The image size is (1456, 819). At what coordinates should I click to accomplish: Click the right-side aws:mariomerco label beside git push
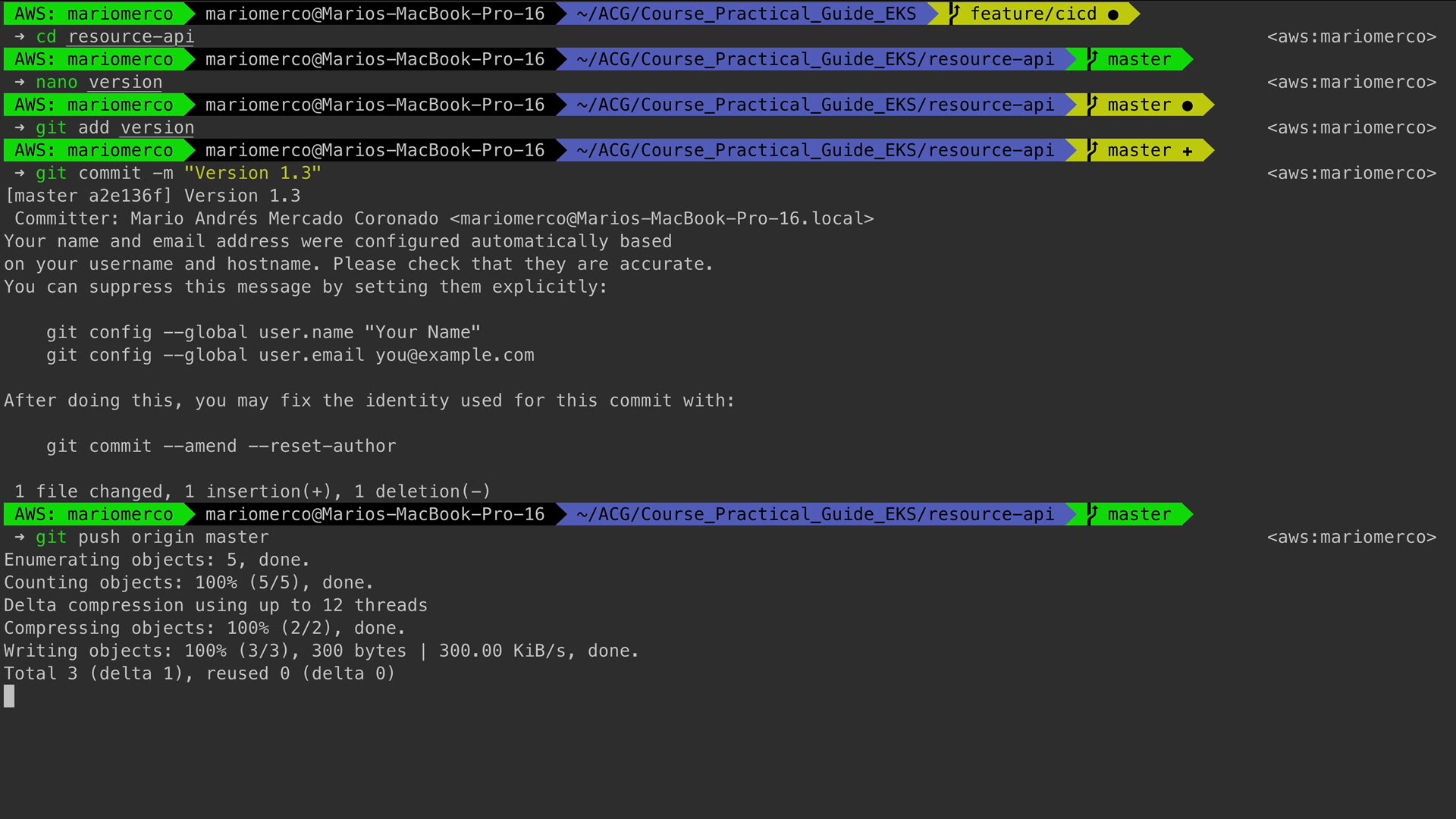(1351, 537)
